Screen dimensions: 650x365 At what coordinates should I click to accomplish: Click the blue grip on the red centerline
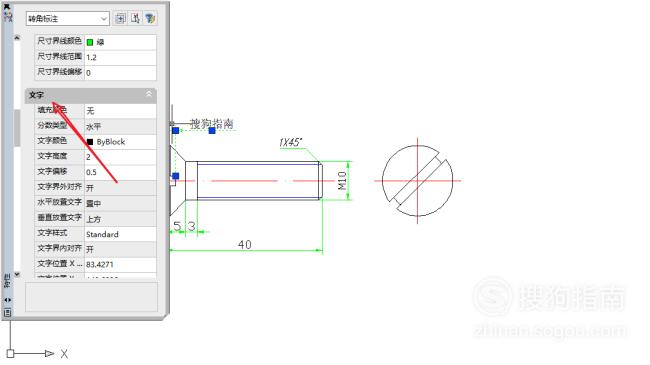175,176
